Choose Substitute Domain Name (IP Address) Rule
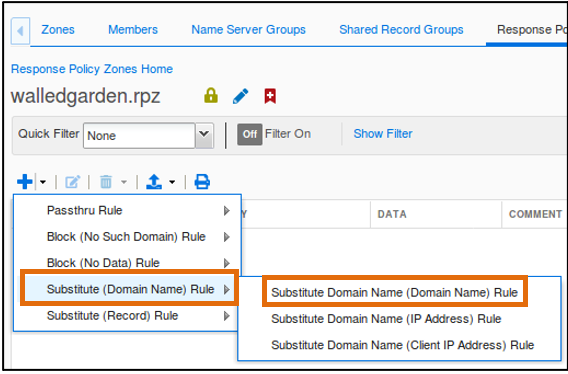The width and height of the screenshot is (568, 374). (x=386, y=319)
